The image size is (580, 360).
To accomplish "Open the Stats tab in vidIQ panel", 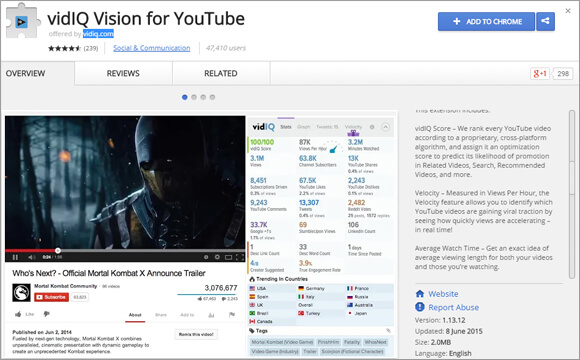I will coord(286,127).
